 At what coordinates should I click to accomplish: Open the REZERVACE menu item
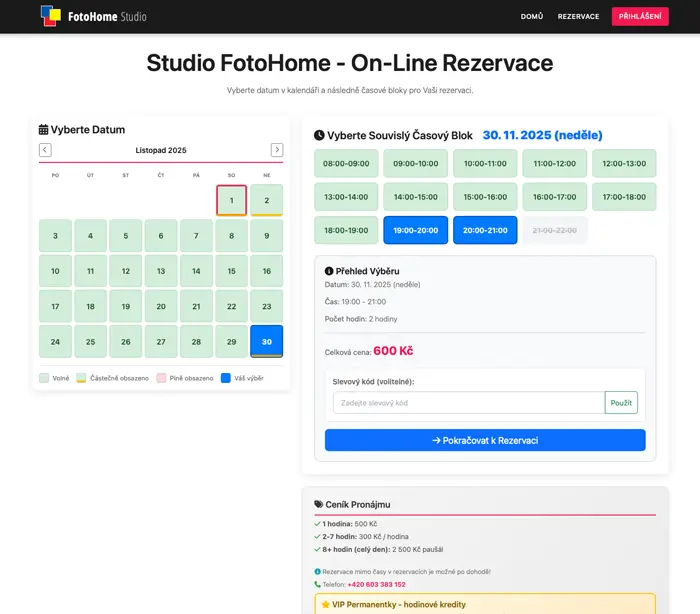pyautogui.click(x=578, y=17)
